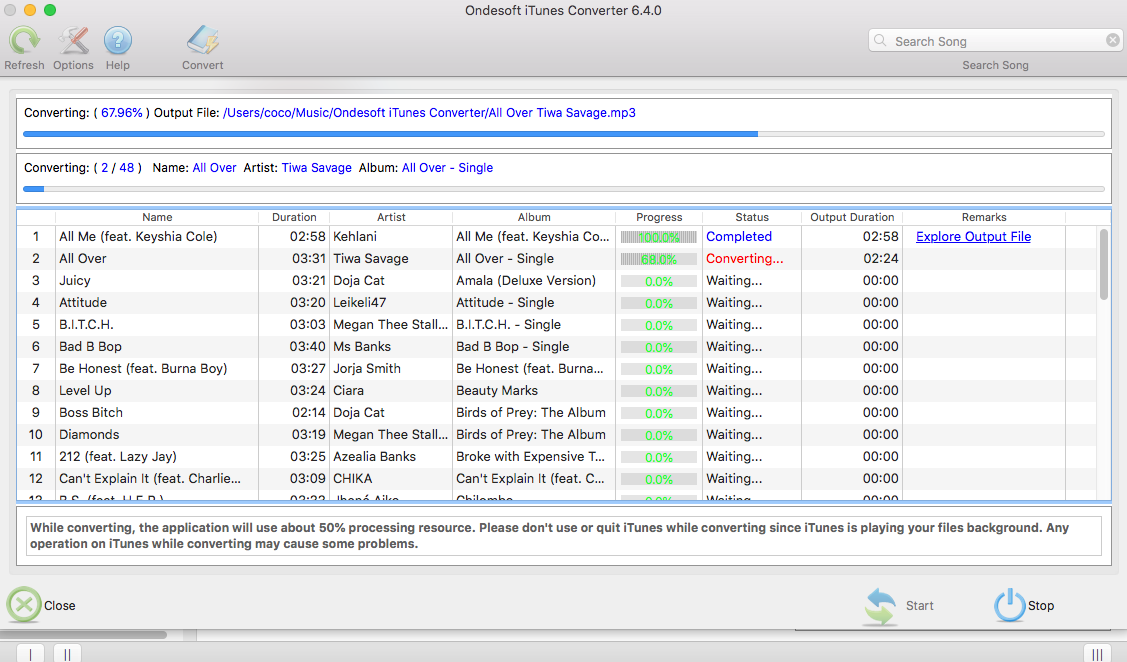
Task: Click the two-bar icon at the bottom left
Action: (x=67, y=653)
